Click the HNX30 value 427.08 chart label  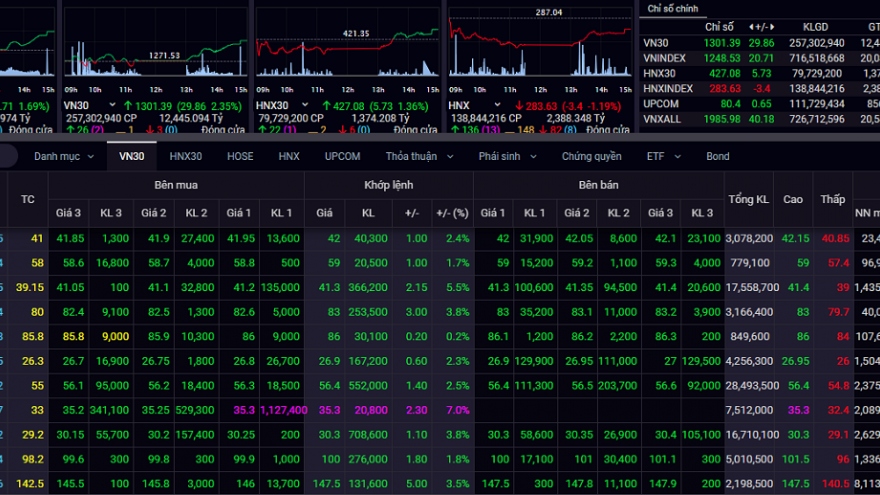click(x=348, y=106)
